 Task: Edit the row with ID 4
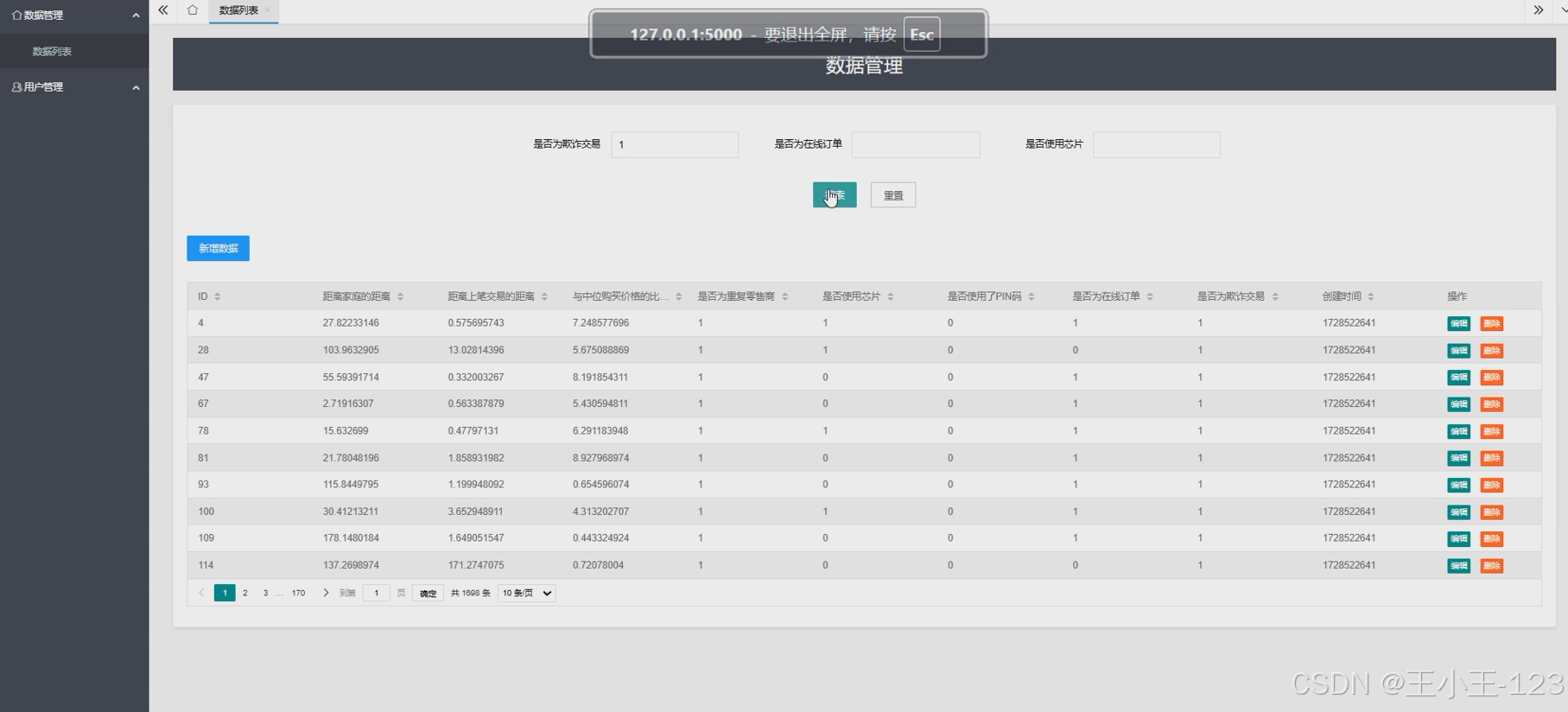(x=1458, y=323)
